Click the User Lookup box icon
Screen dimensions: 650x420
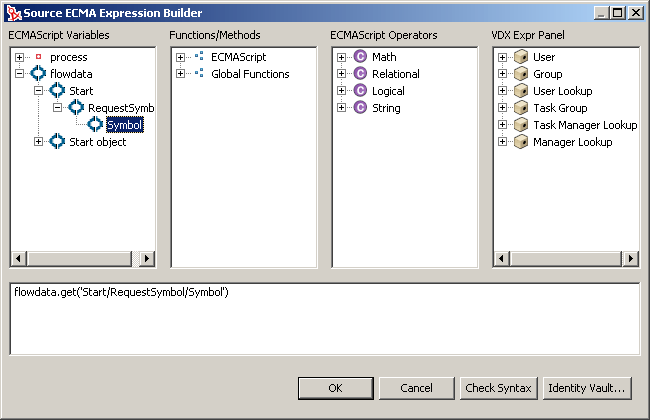[x=521, y=91]
